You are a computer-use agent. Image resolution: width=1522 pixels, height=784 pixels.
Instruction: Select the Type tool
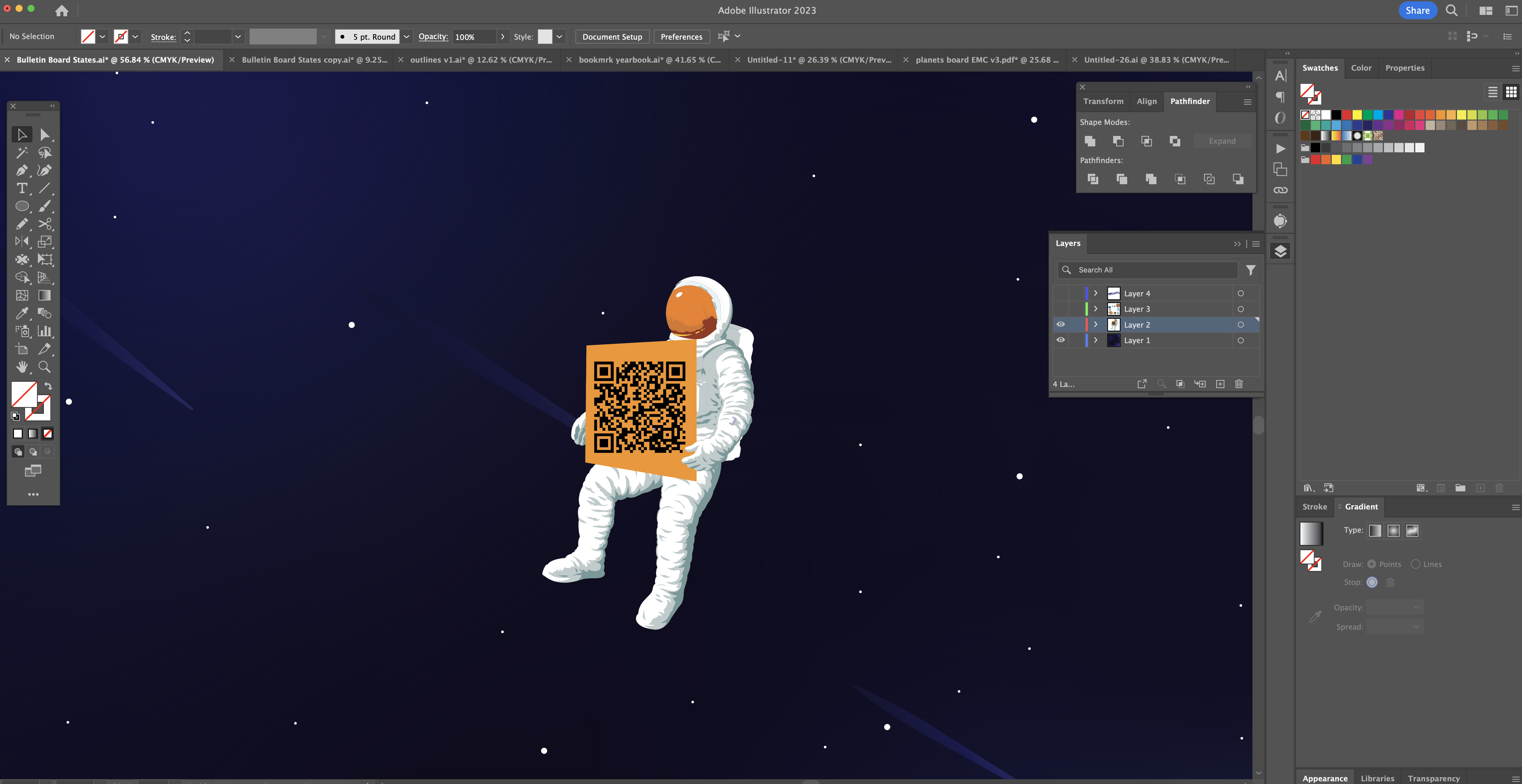(22, 188)
